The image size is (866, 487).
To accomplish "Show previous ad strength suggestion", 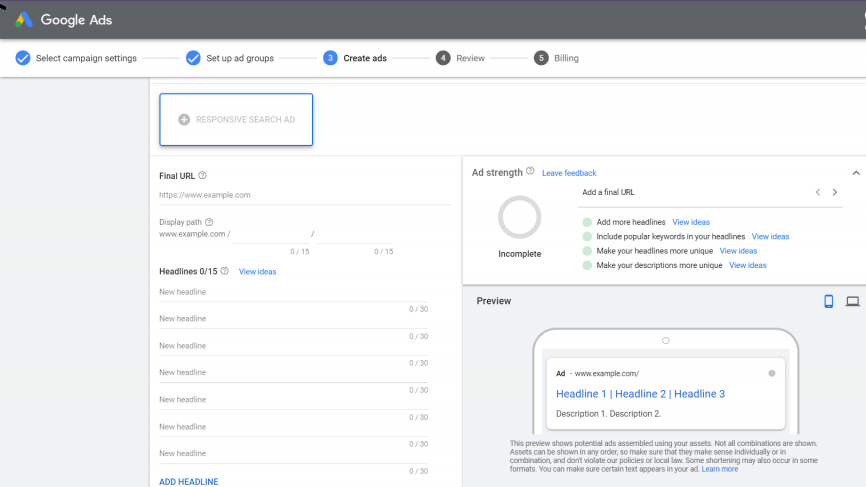I will click(817, 192).
